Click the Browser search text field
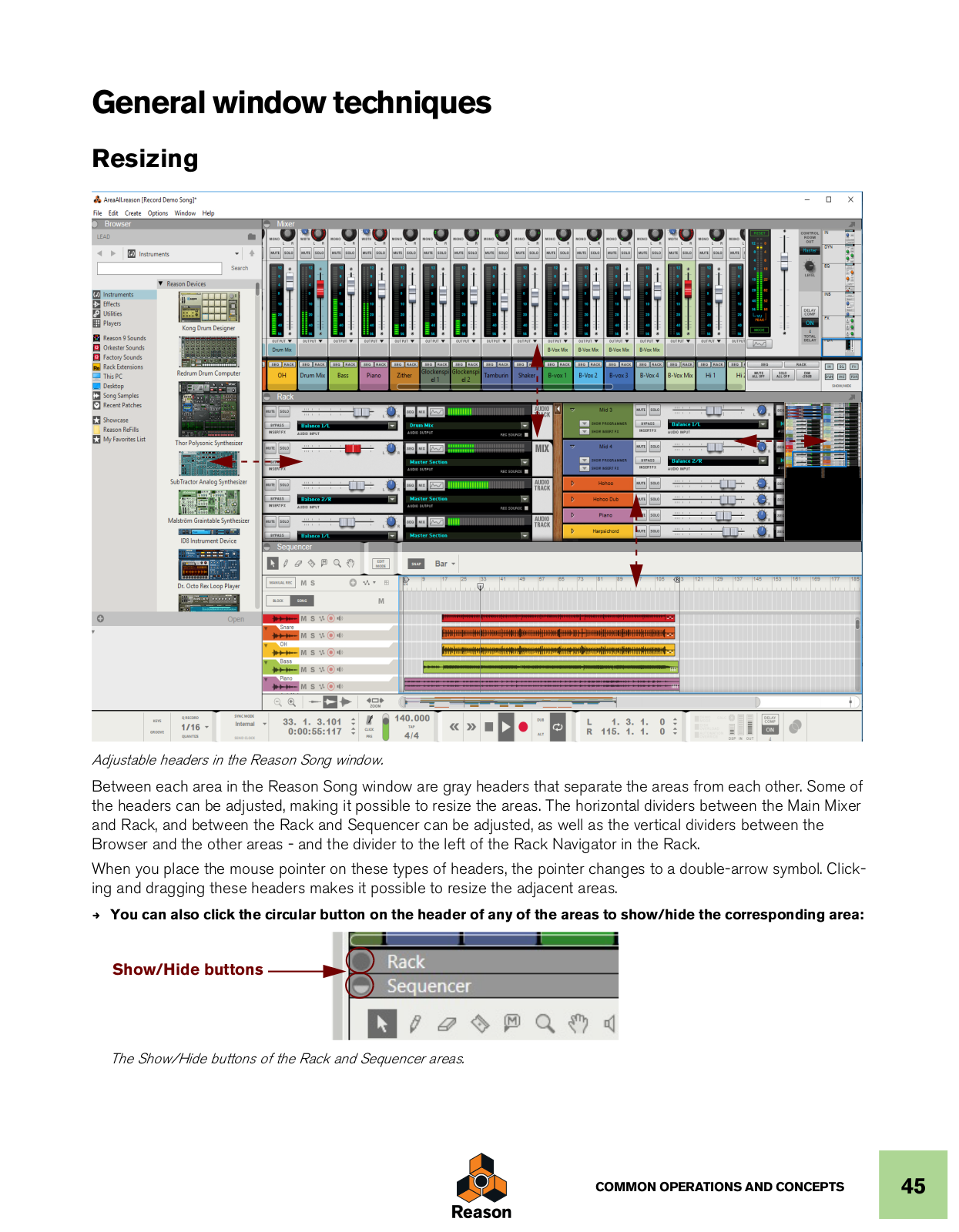The width and height of the screenshot is (959, 1232). (x=159, y=268)
